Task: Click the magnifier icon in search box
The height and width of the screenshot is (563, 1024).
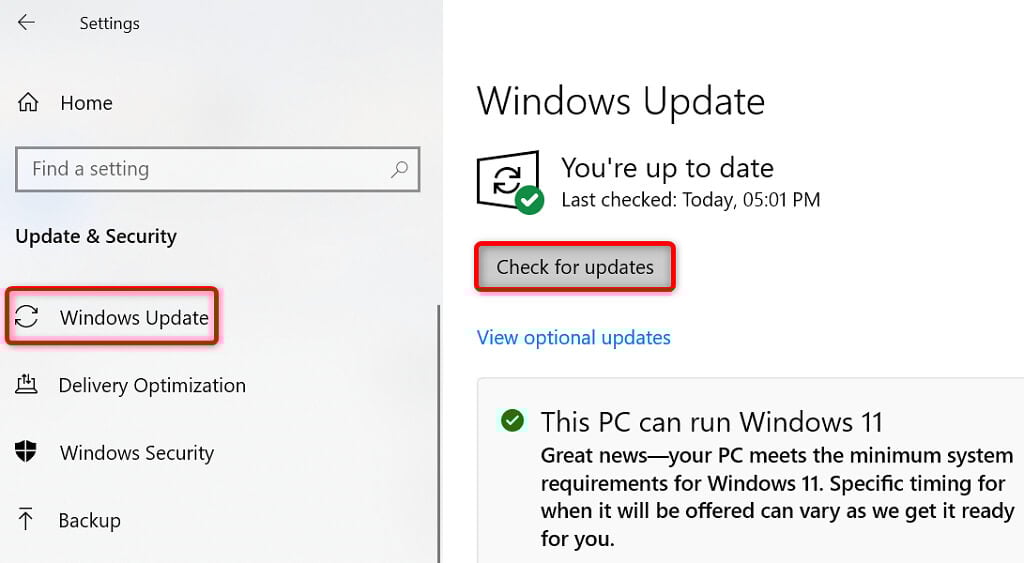Action: click(x=399, y=169)
